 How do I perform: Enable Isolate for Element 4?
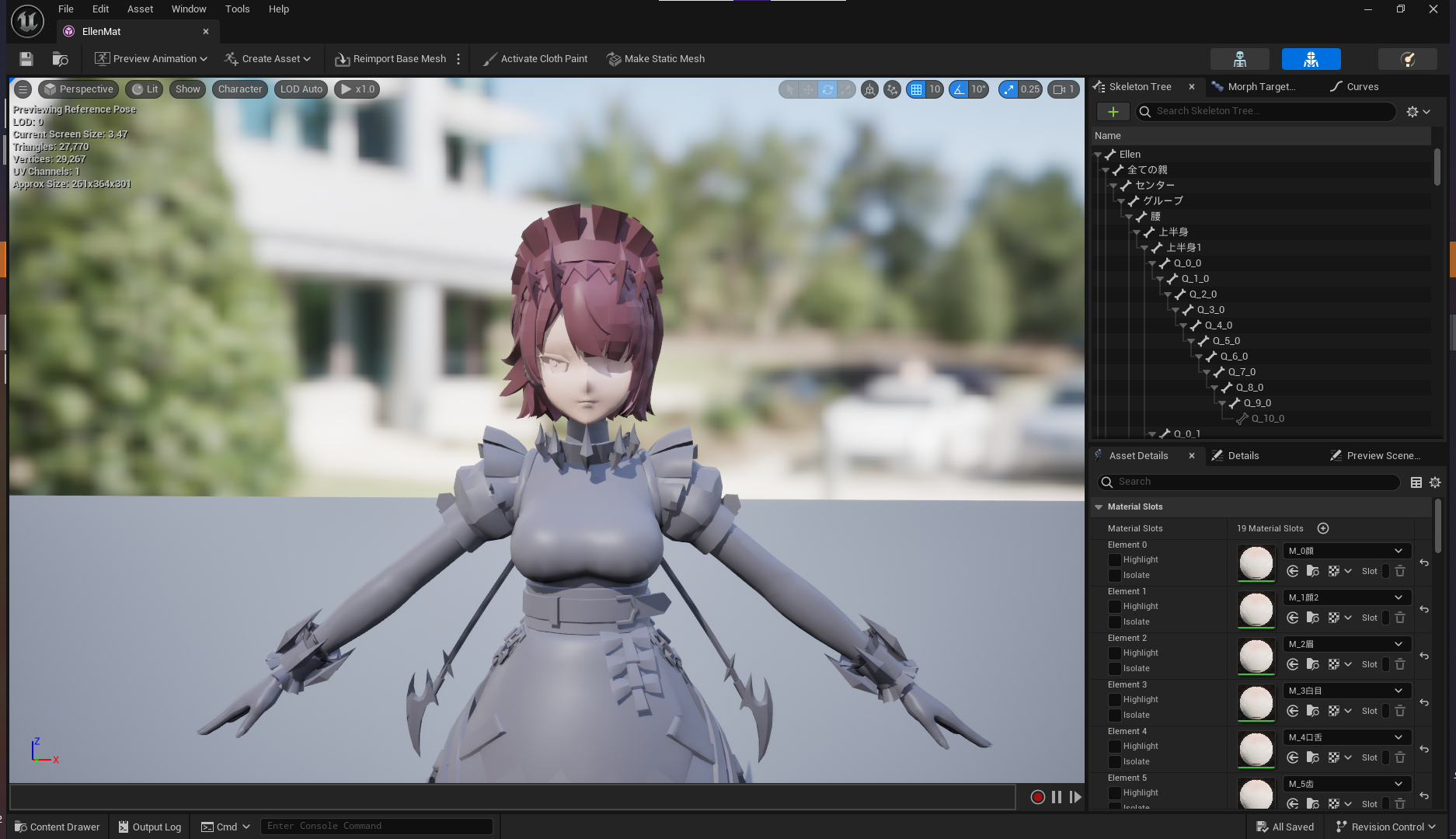[x=1115, y=762]
